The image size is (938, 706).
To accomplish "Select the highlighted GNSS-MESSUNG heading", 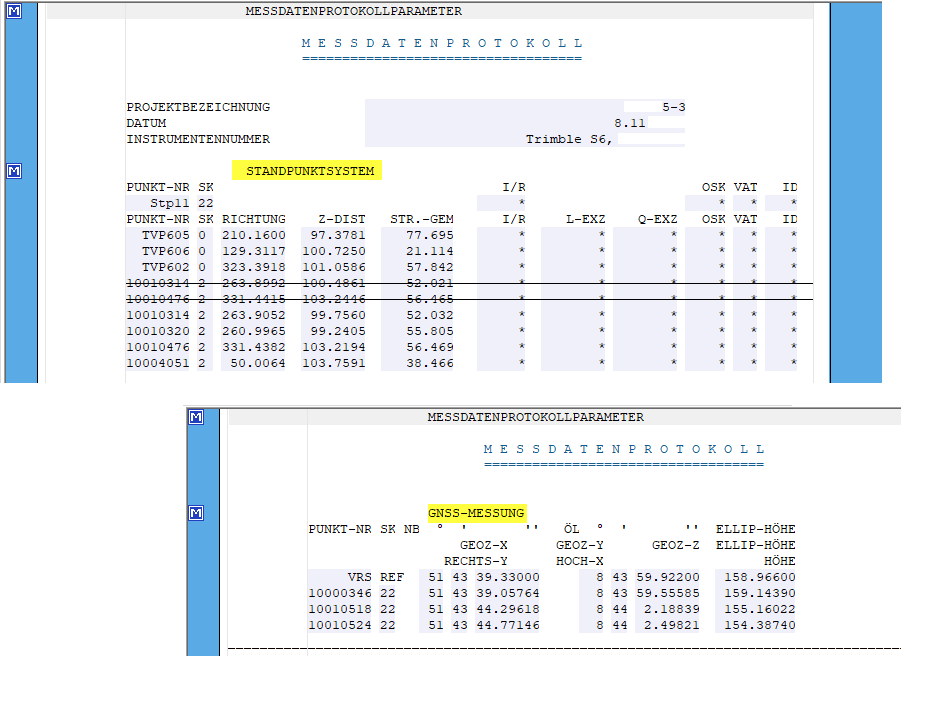I will tap(475, 513).
